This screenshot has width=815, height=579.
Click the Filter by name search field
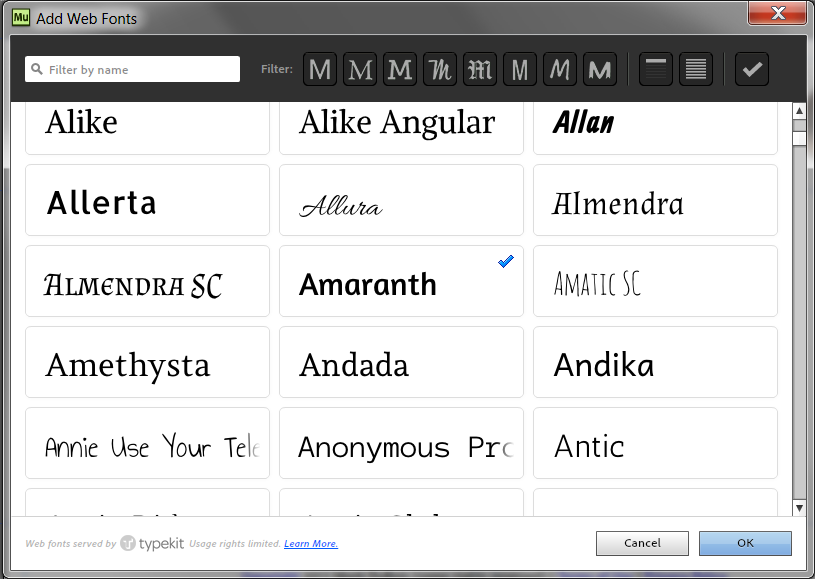tap(133, 69)
